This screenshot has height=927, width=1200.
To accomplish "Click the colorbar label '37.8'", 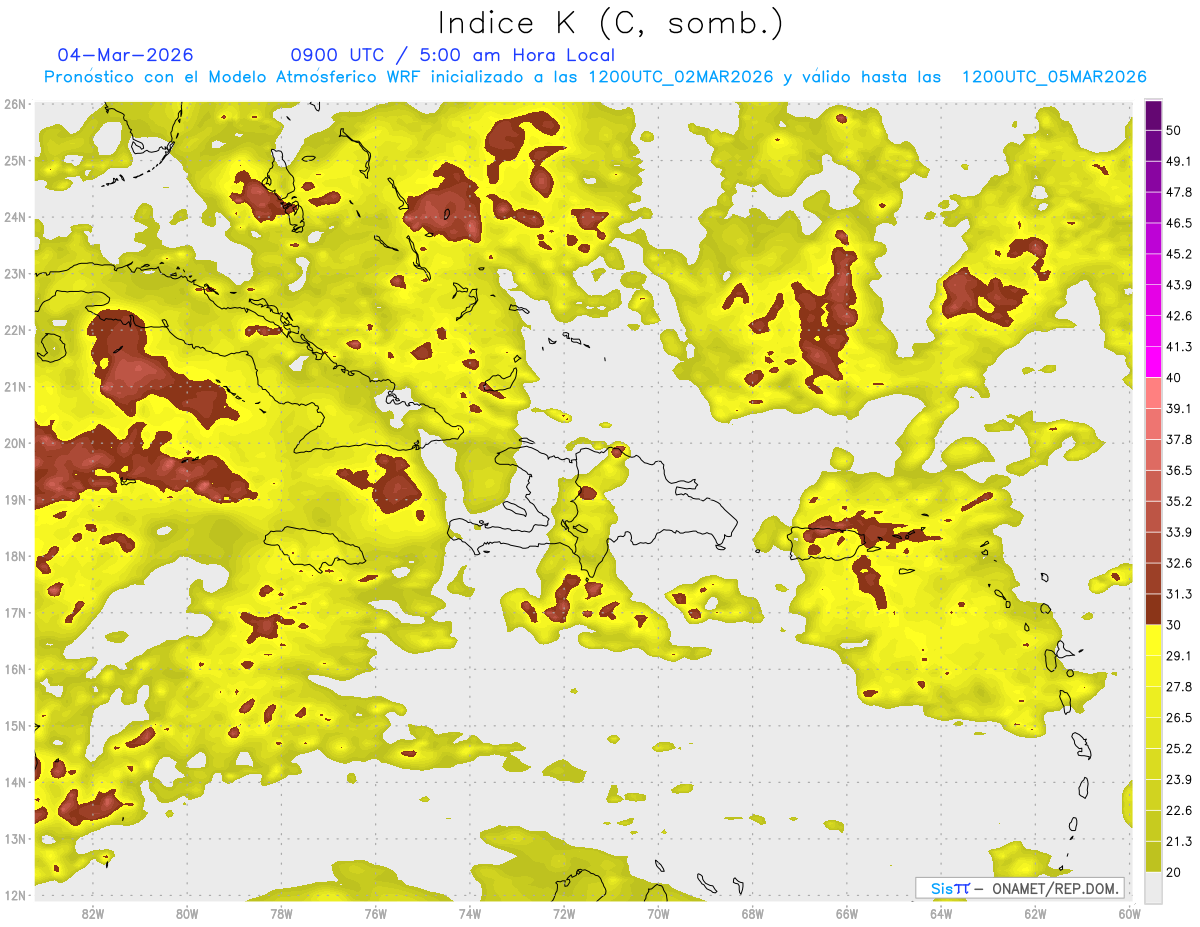I will coord(1178,440).
